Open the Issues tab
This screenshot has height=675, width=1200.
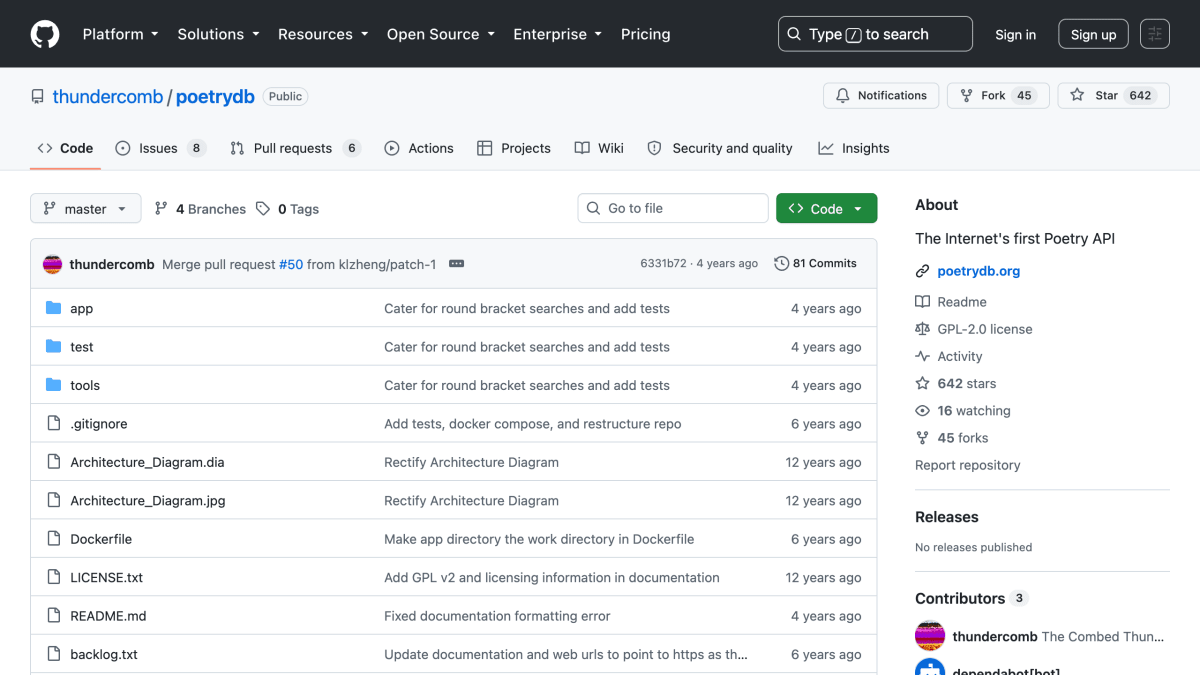click(160, 148)
